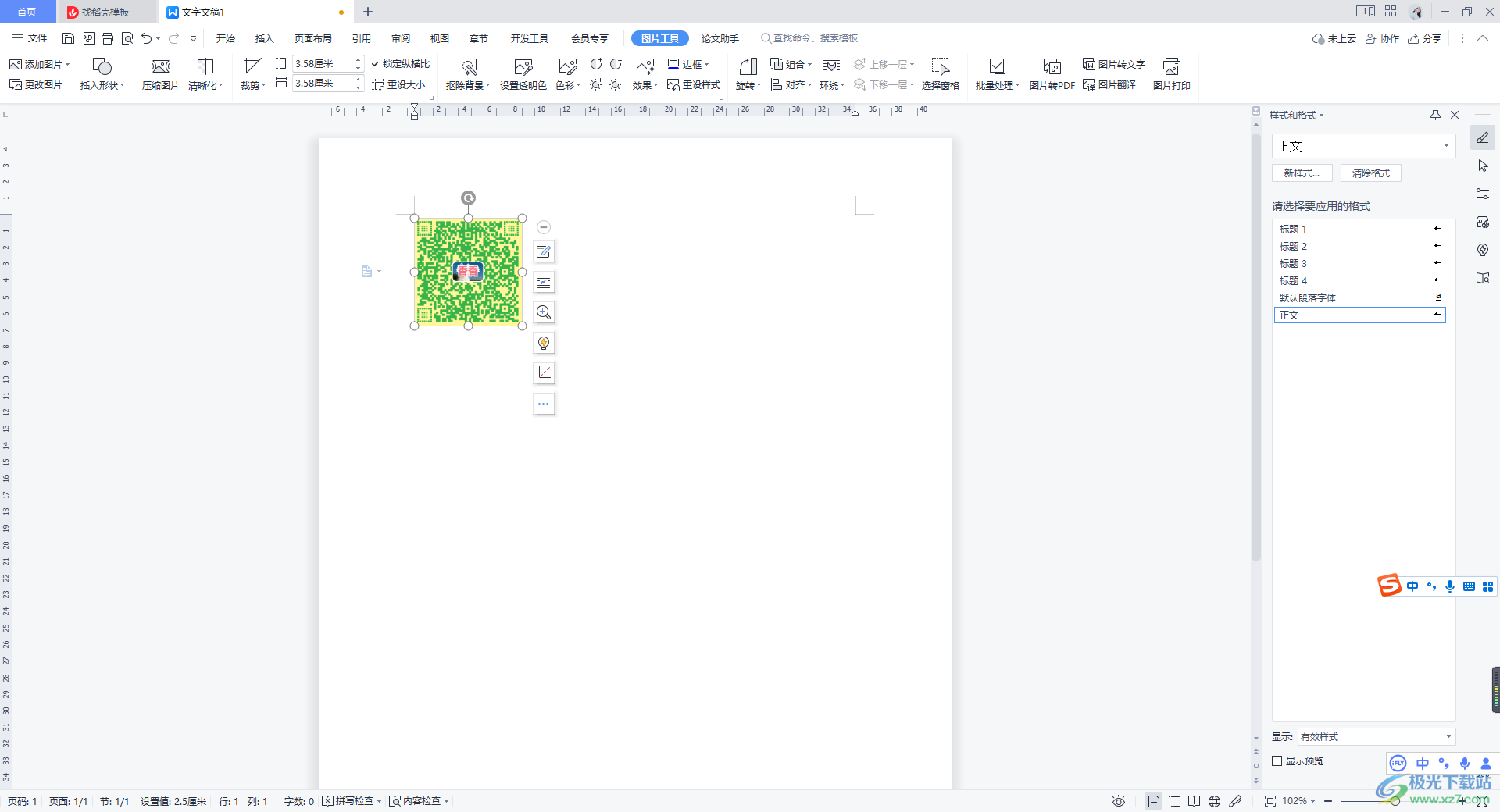
Task: Open the 文件 file menu
Action: tap(30, 38)
